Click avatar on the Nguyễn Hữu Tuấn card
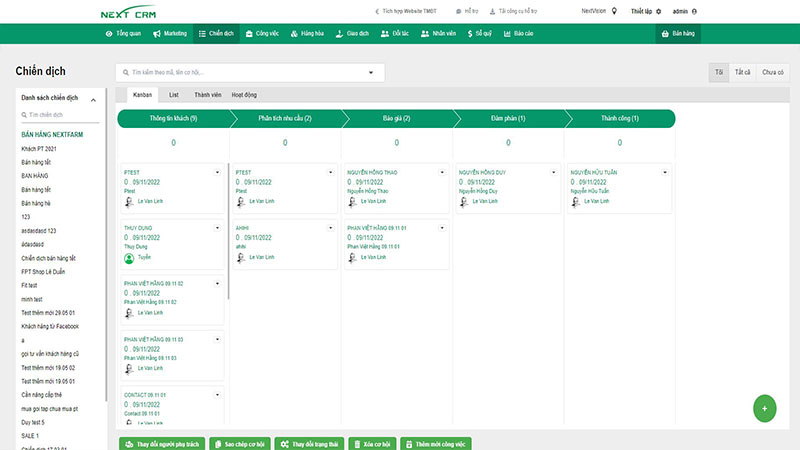The width and height of the screenshot is (800, 450). [577, 201]
